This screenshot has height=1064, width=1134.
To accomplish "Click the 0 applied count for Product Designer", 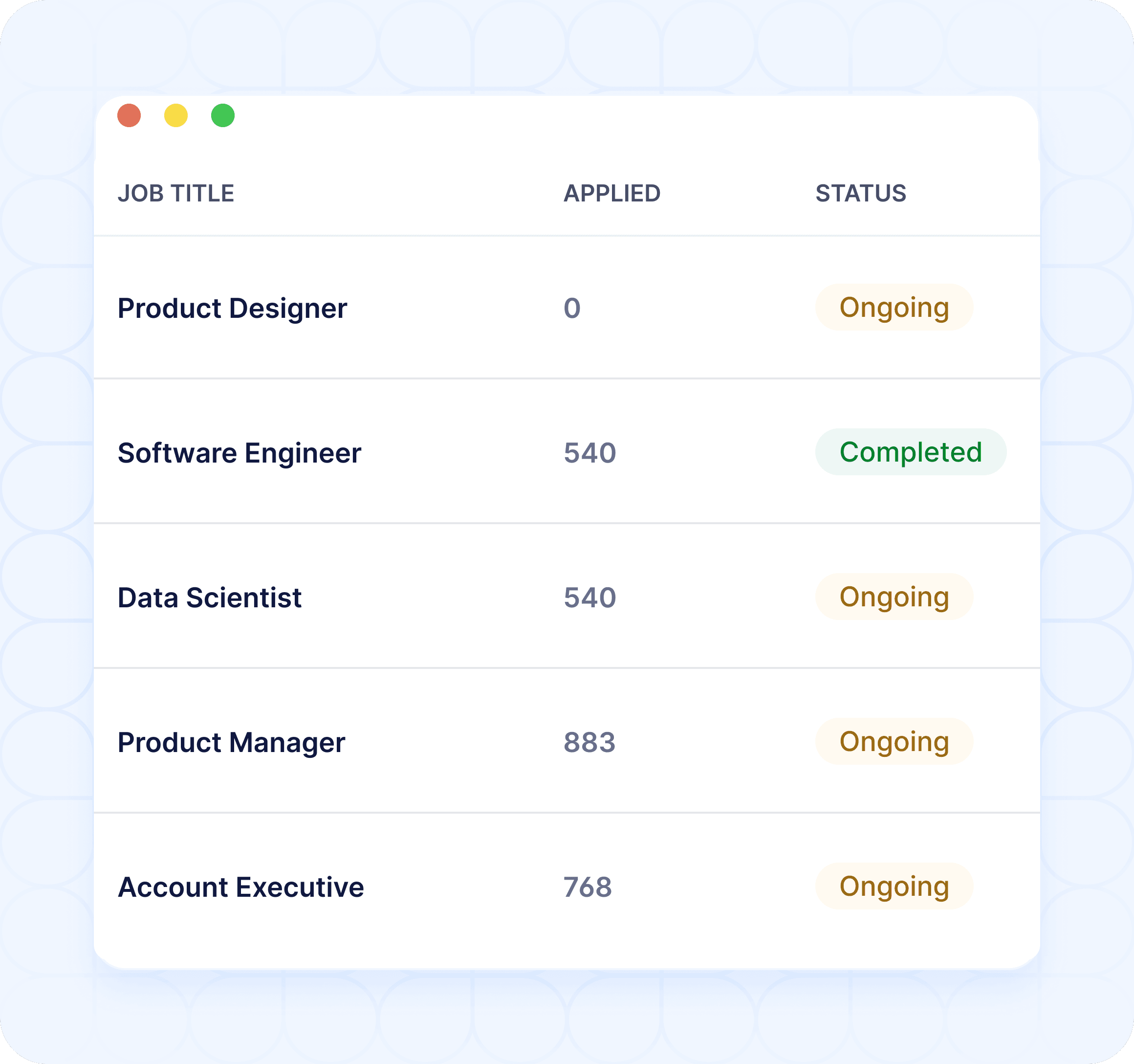I will coord(572,308).
